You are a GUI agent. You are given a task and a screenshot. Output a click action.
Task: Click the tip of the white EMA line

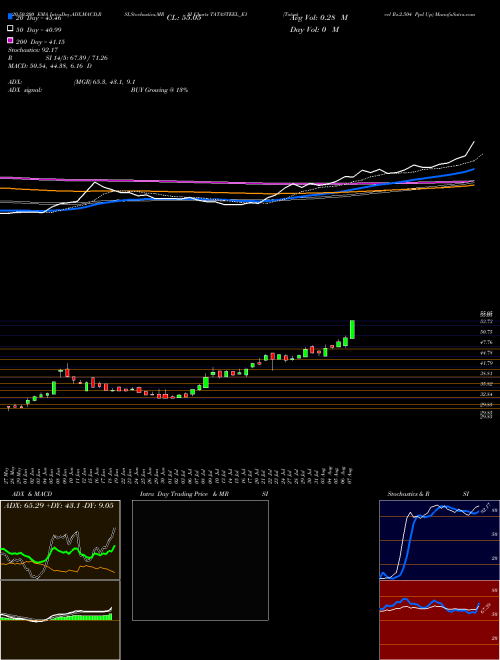[474, 142]
